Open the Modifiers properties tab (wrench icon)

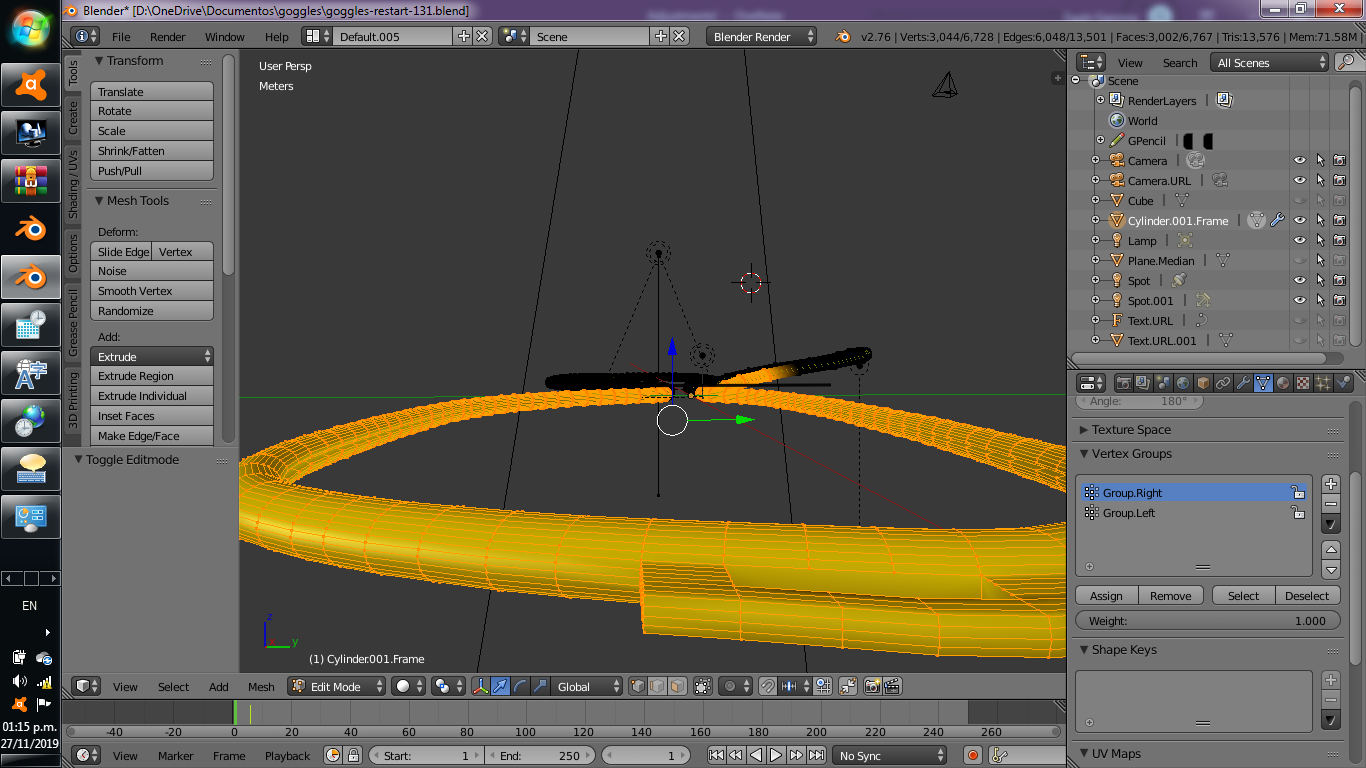[x=1243, y=383]
